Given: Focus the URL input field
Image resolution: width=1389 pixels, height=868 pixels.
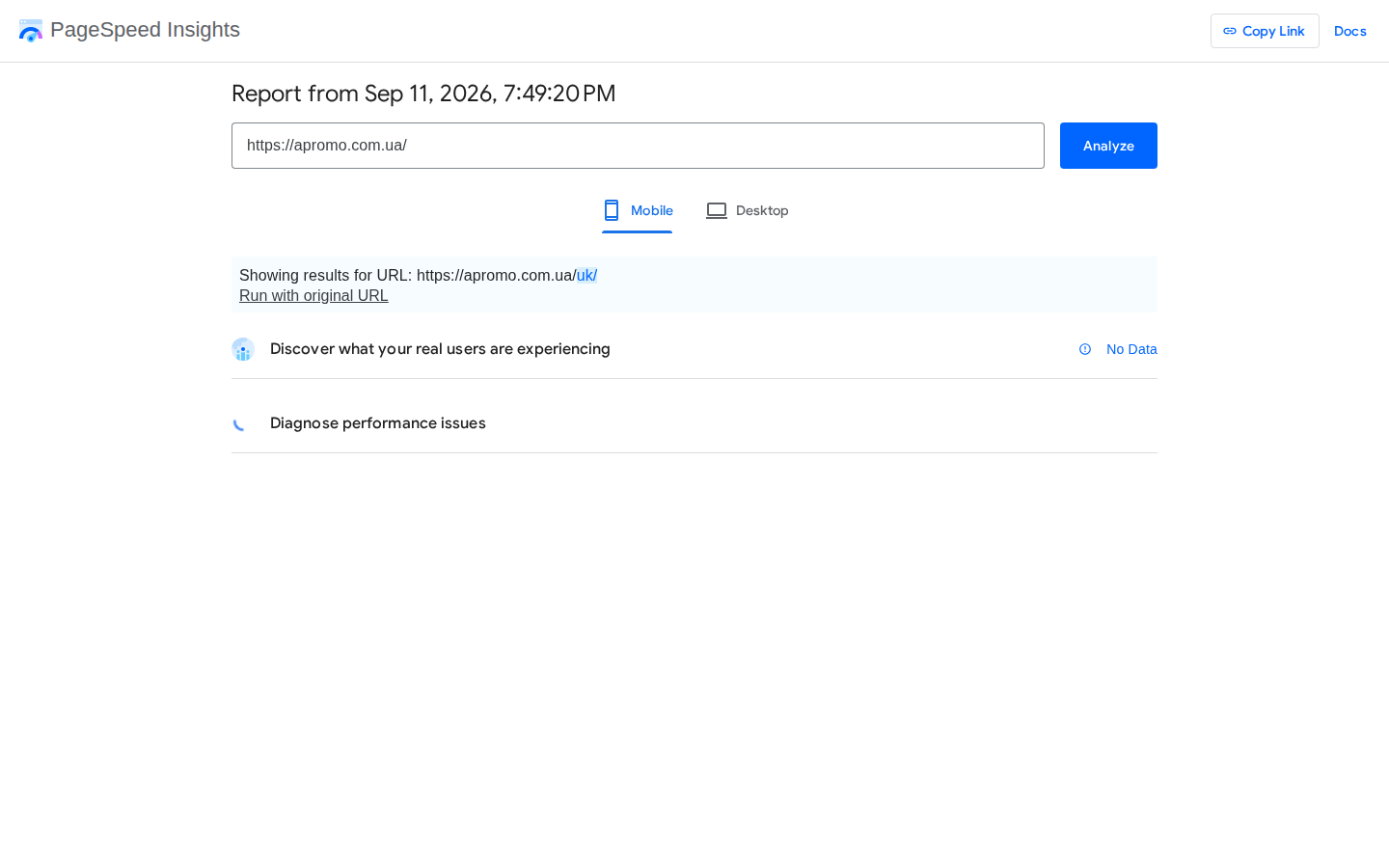Looking at the screenshot, I should coord(638,146).
